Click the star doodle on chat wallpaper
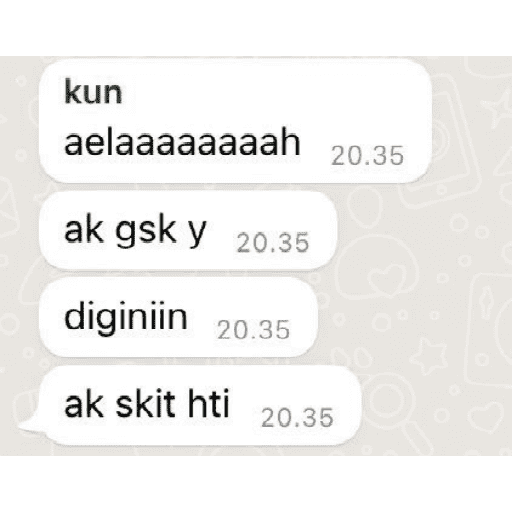The height and width of the screenshot is (512, 512). pyautogui.click(x=429, y=356)
